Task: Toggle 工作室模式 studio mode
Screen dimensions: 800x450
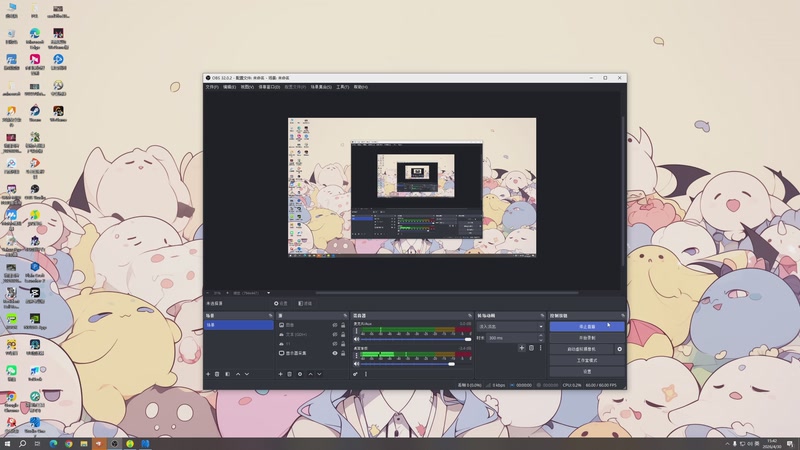Action: (587, 360)
